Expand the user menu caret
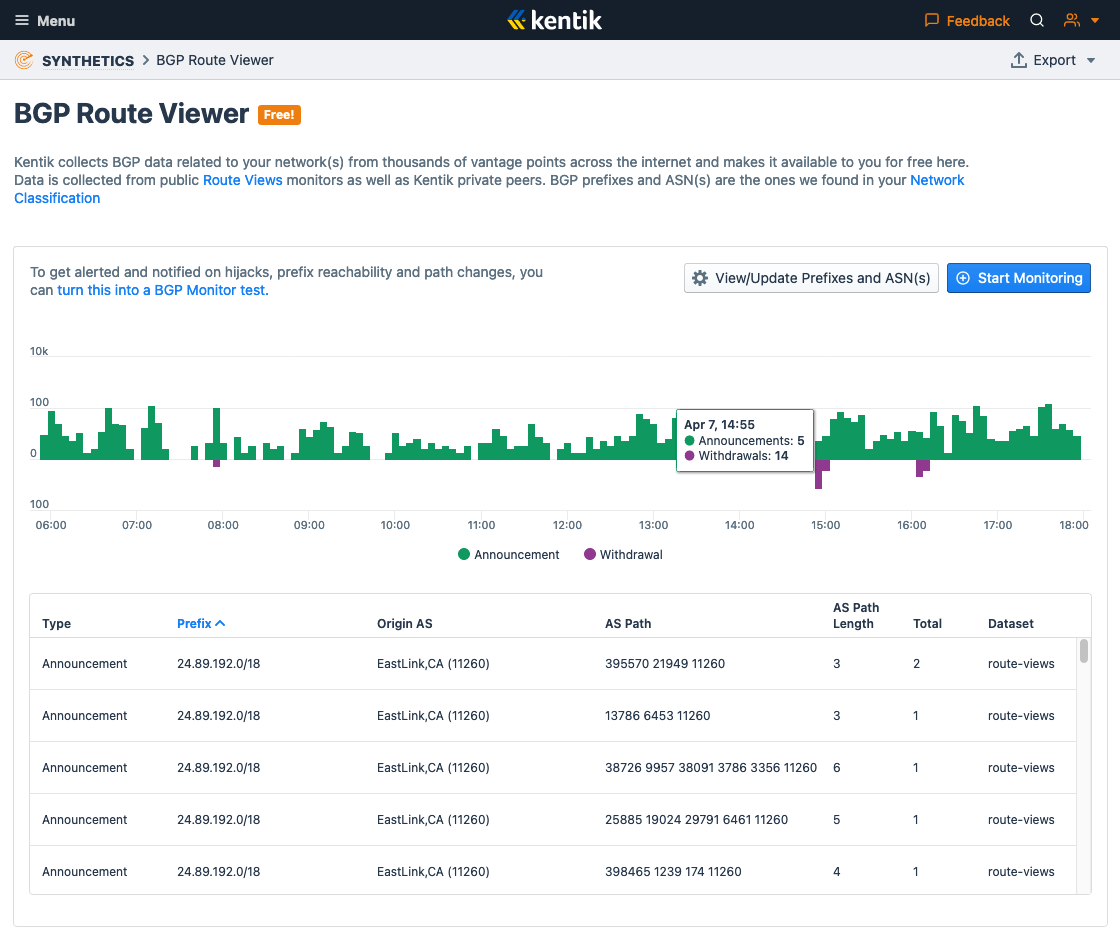 coord(1095,20)
